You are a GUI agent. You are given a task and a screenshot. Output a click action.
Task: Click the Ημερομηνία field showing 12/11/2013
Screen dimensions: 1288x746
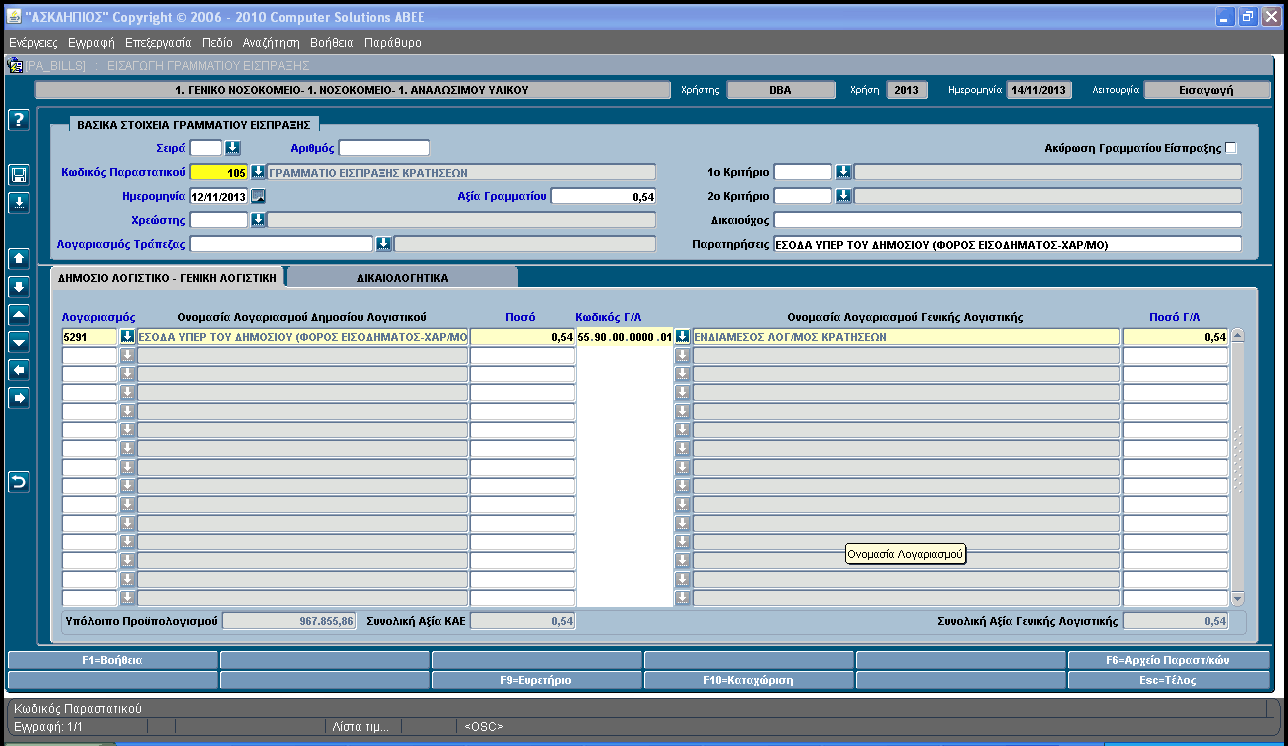[219, 196]
